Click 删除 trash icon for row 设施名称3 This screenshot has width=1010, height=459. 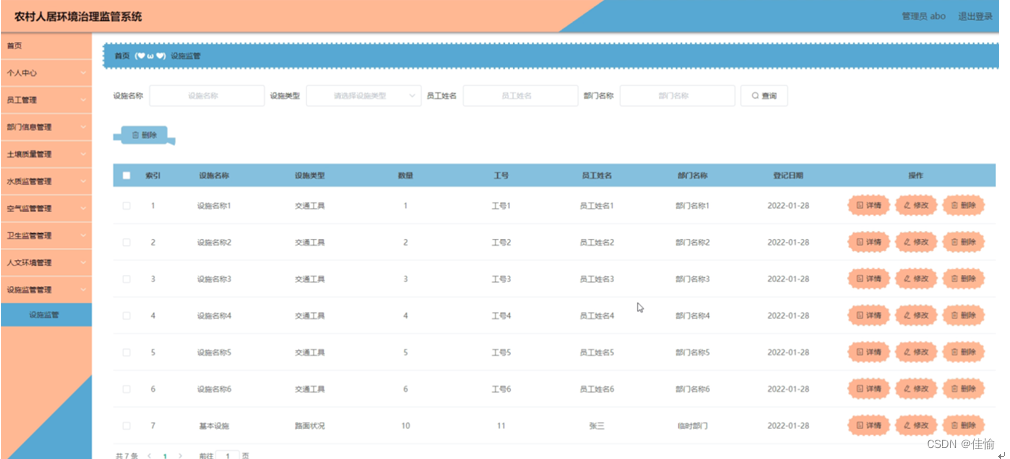pos(955,279)
